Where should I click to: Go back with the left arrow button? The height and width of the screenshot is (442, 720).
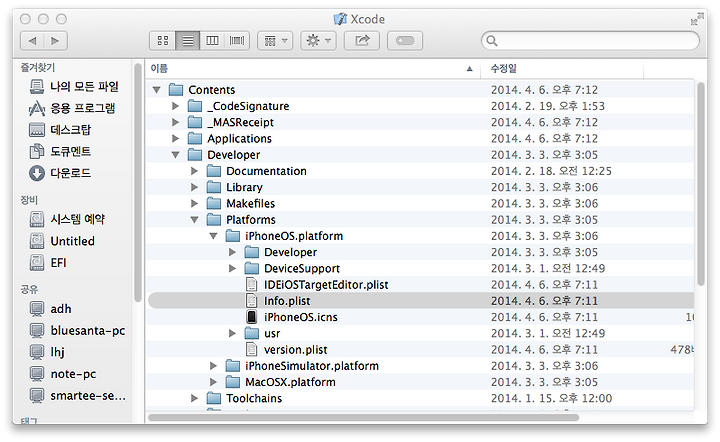pyautogui.click(x=32, y=41)
